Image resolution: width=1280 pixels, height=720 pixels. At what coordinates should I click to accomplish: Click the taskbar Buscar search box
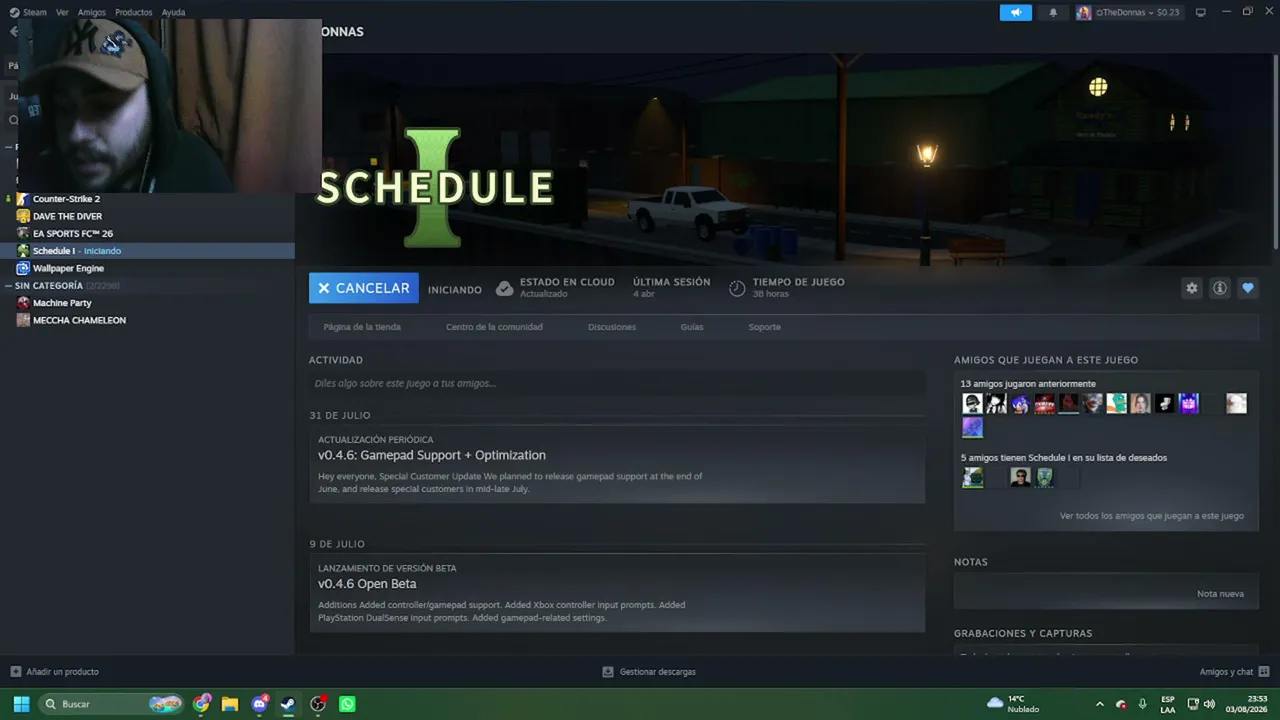coord(112,704)
